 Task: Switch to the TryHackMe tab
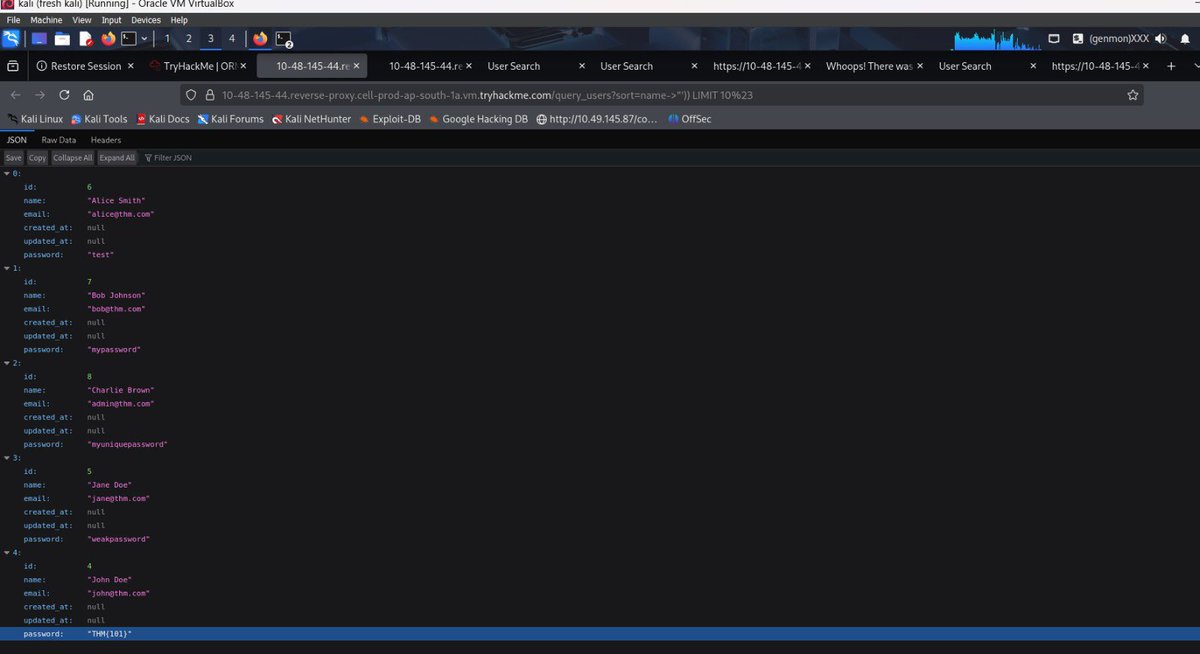pyautogui.click(x=197, y=66)
